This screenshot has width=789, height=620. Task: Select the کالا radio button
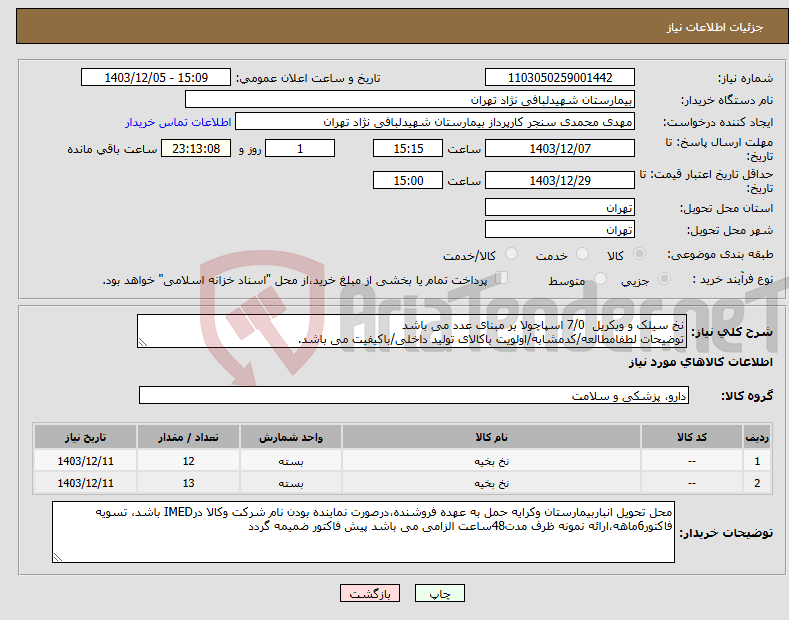point(639,254)
